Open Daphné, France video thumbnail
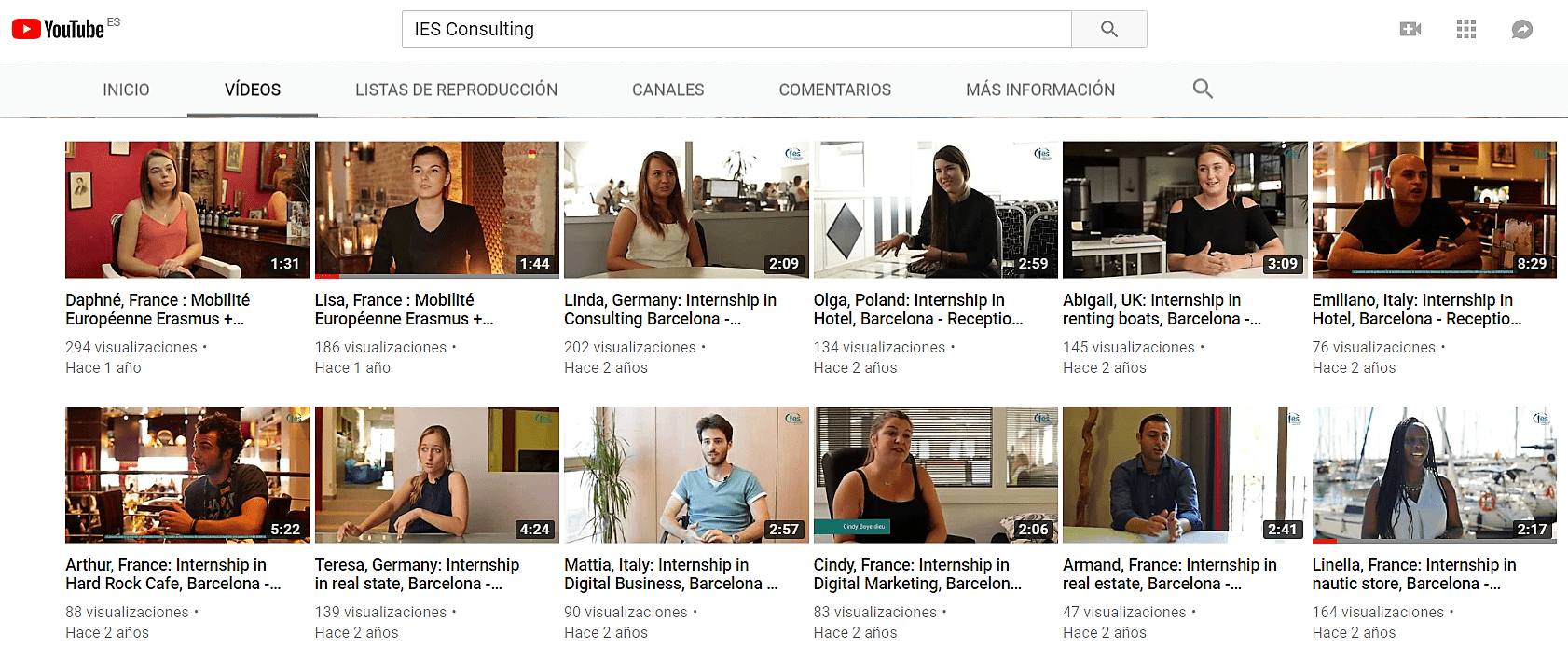Image resolution: width=1568 pixels, height=648 pixels. pyautogui.click(x=187, y=210)
